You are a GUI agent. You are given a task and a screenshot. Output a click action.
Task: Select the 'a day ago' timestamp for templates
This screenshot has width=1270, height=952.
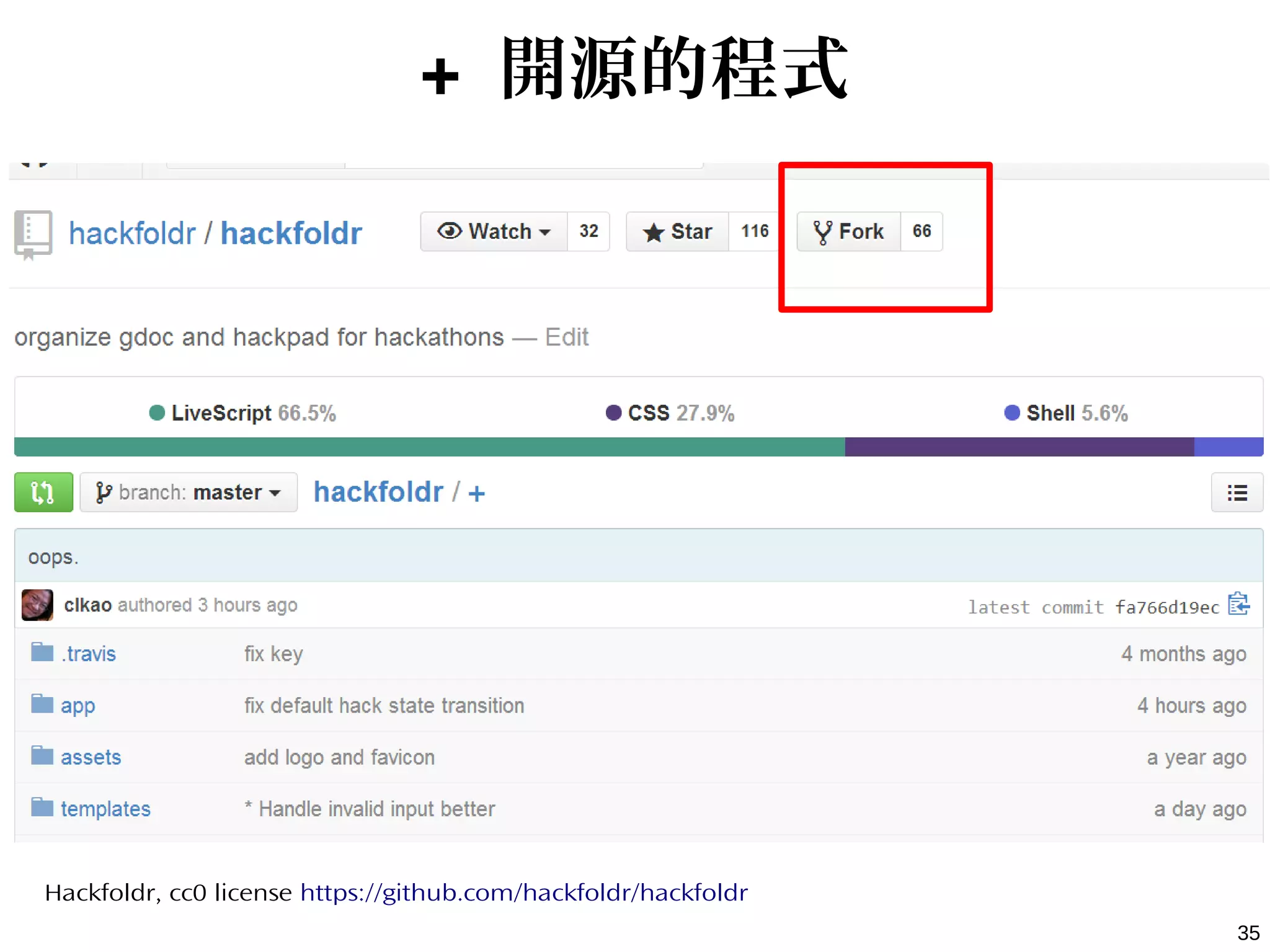(1201, 809)
